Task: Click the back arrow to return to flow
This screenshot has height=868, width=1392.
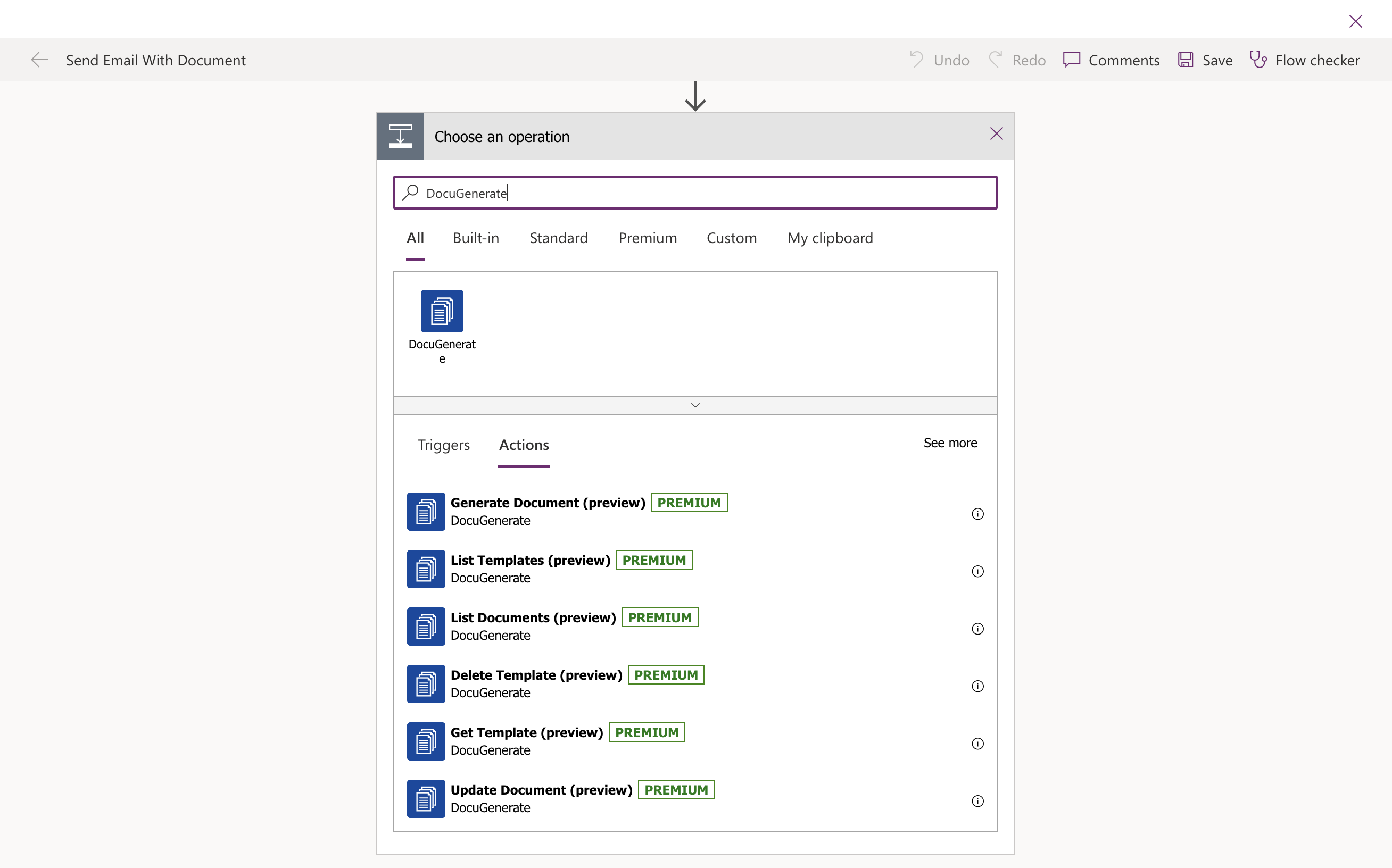Action: pyautogui.click(x=39, y=60)
